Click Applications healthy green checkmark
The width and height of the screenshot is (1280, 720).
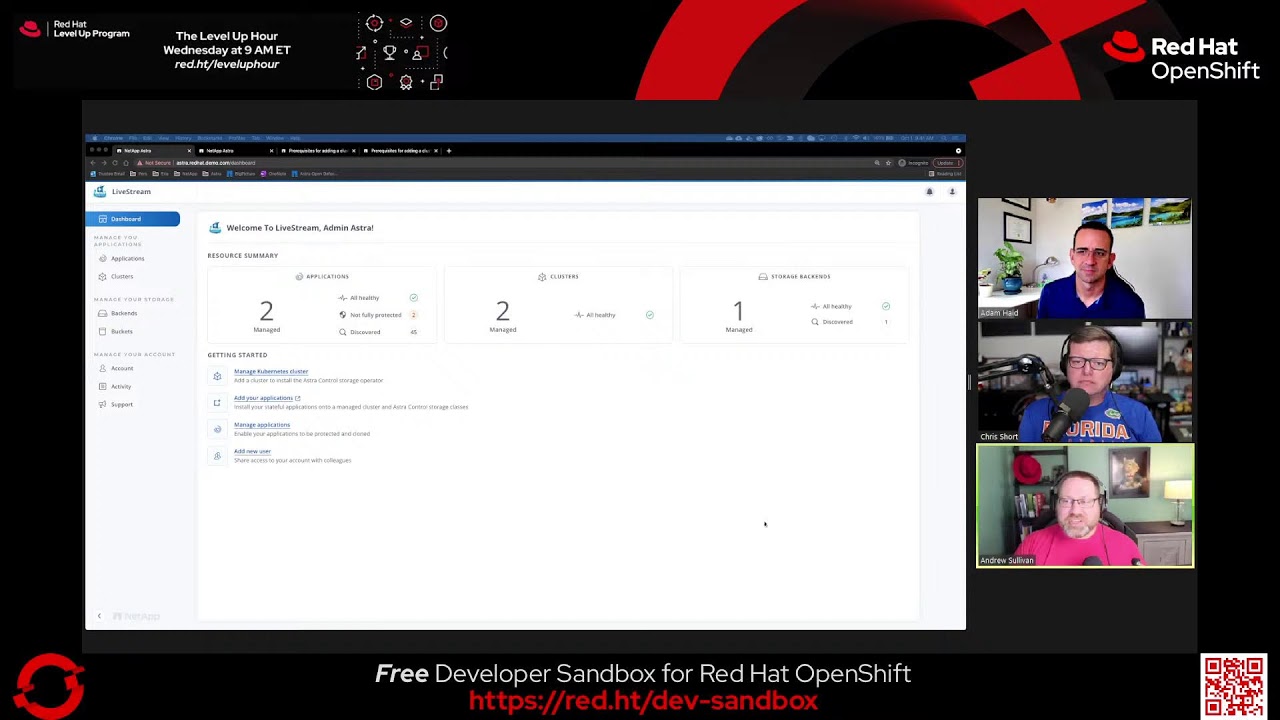click(413, 298)
